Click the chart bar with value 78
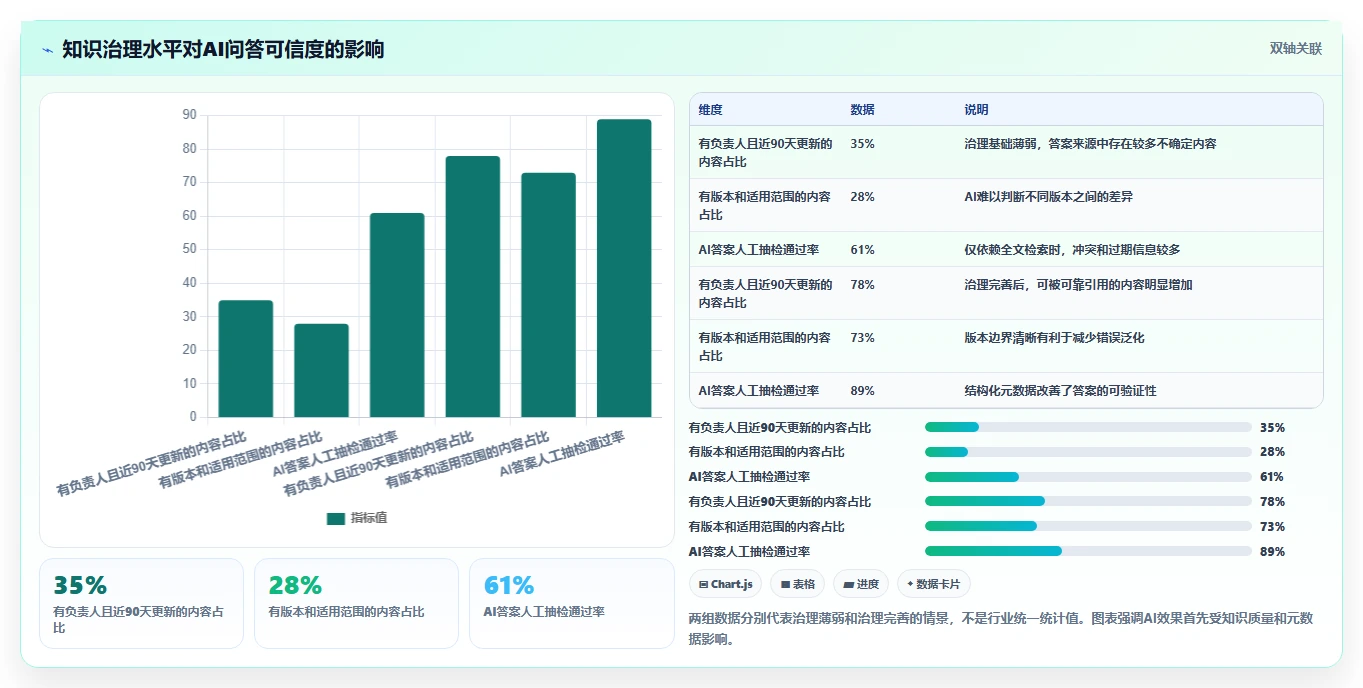The height and width of the screenshot is (688, 1363). tap(473, 286)
